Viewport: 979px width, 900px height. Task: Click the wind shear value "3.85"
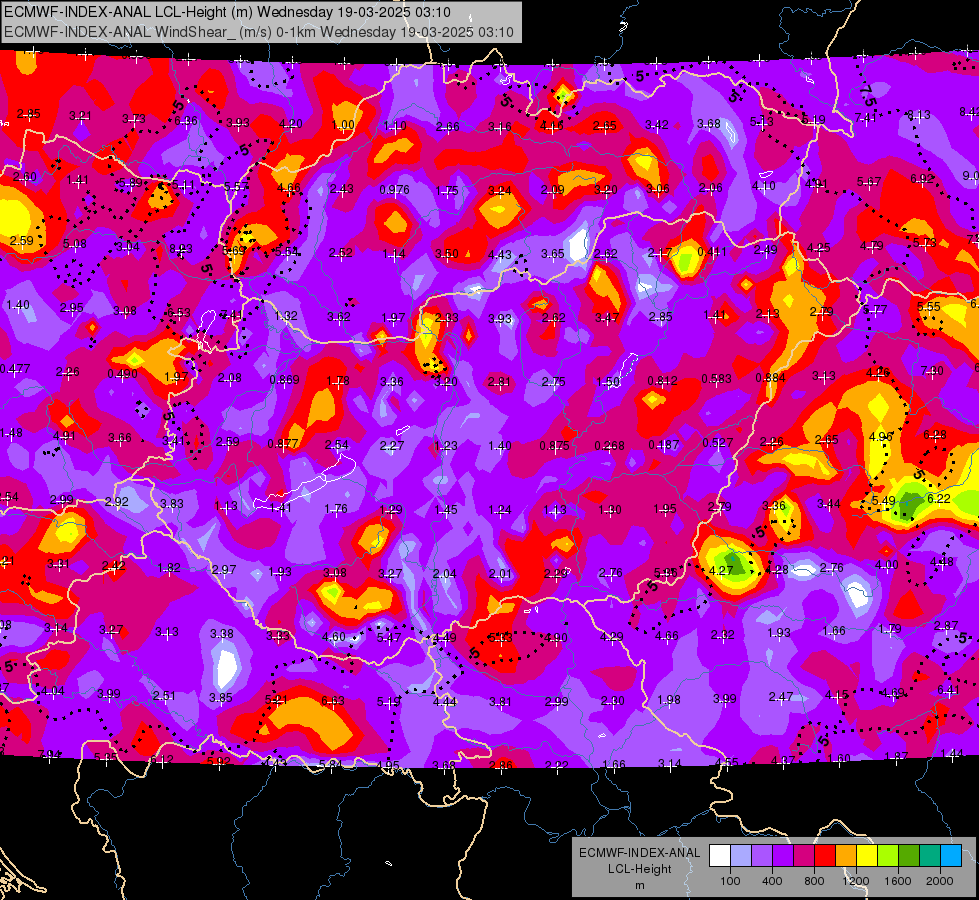(x=220, y=698)
